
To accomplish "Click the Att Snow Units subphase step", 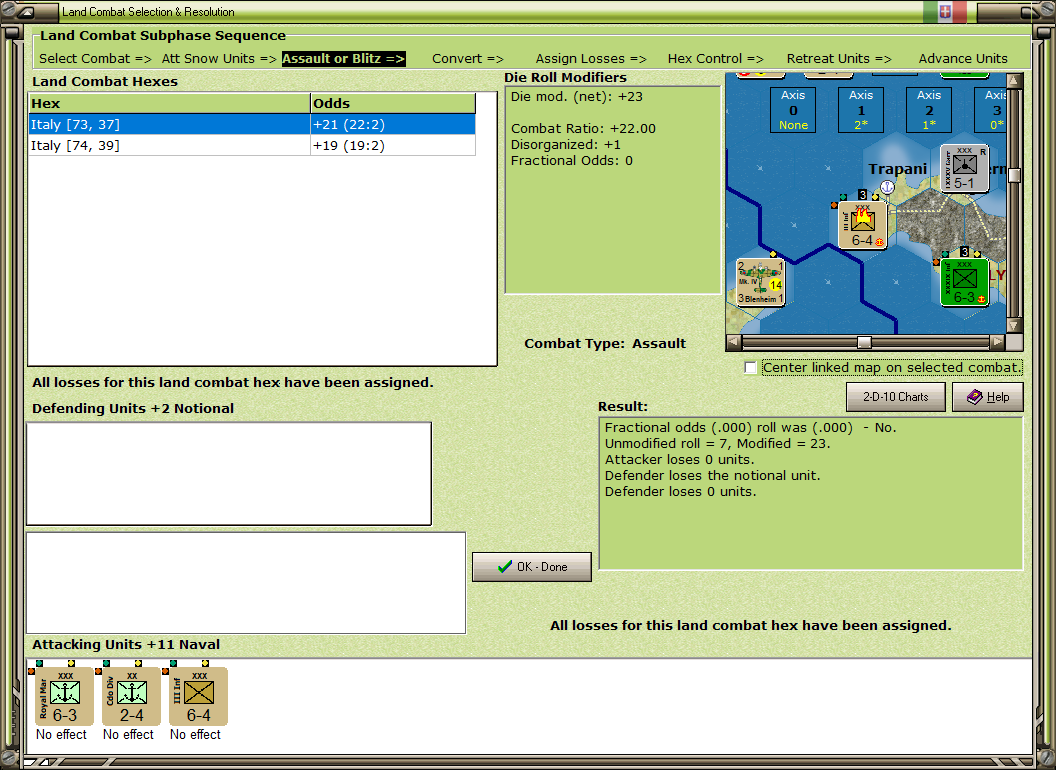I will (219, 59).
